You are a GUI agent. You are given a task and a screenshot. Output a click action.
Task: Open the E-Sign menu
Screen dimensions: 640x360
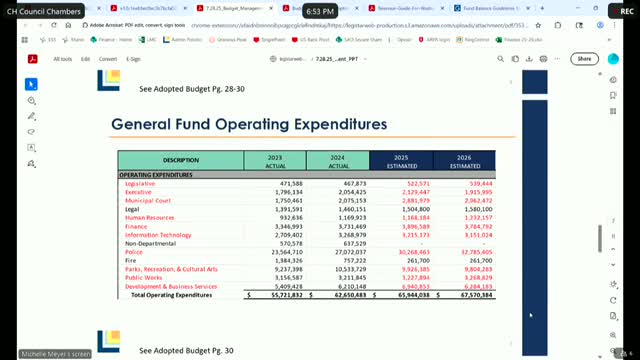click(x=133, y=59)
